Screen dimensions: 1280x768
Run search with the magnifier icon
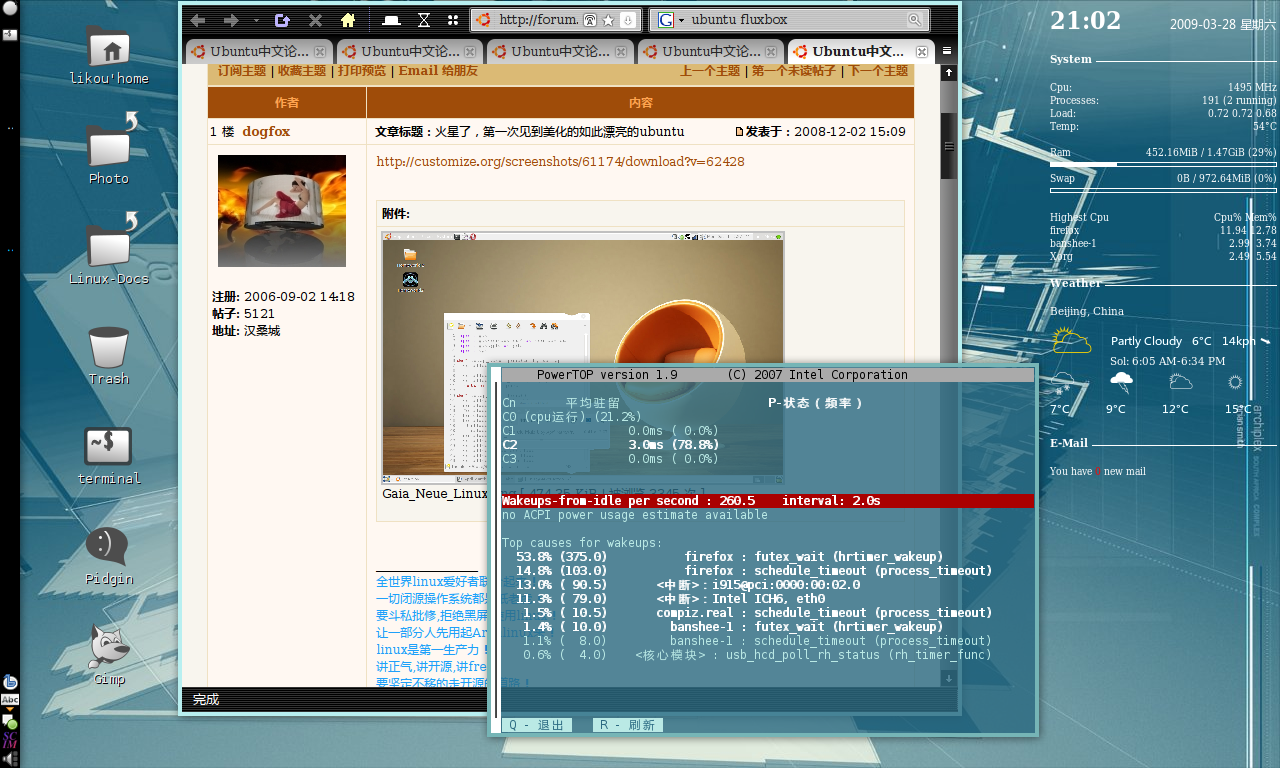[x=915, y=20]
